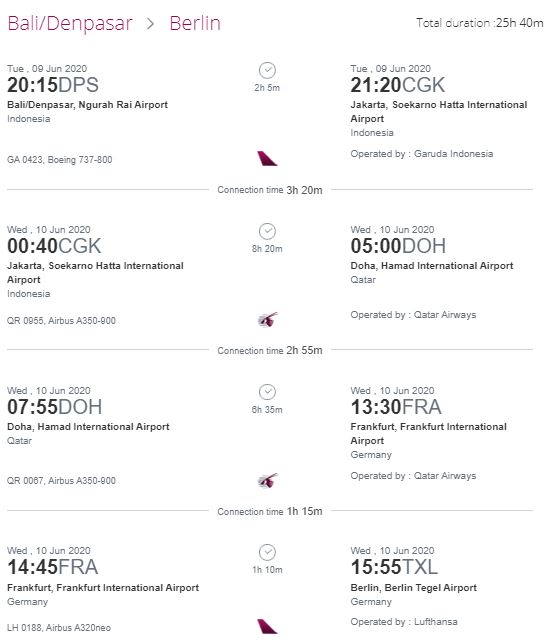The height and width of the screenshot is (641, 551).
Task: Click the Bali/Denpasar origin heading
Action: click(x=70, y=24)
